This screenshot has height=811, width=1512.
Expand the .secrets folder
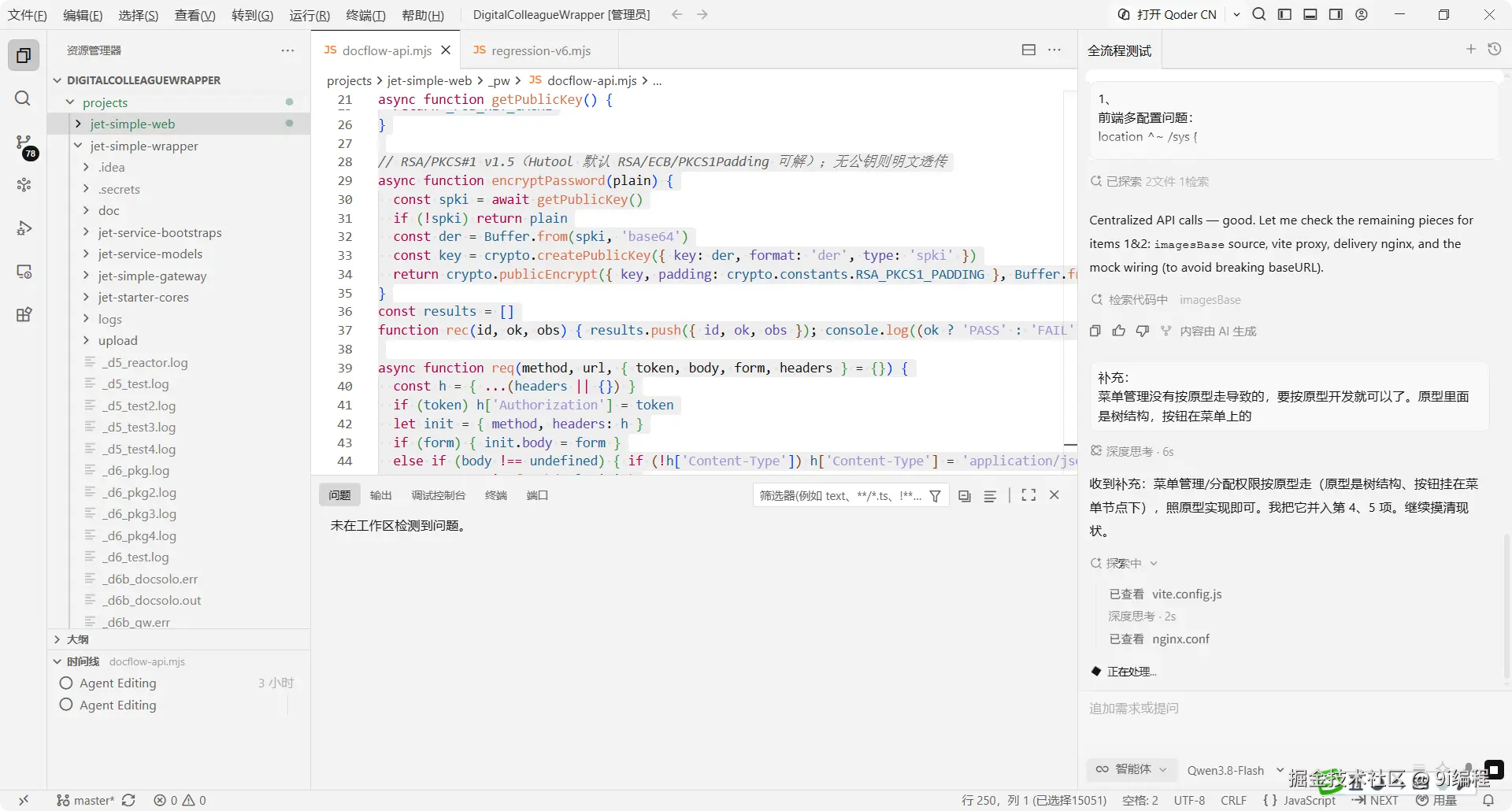[86, 189]
